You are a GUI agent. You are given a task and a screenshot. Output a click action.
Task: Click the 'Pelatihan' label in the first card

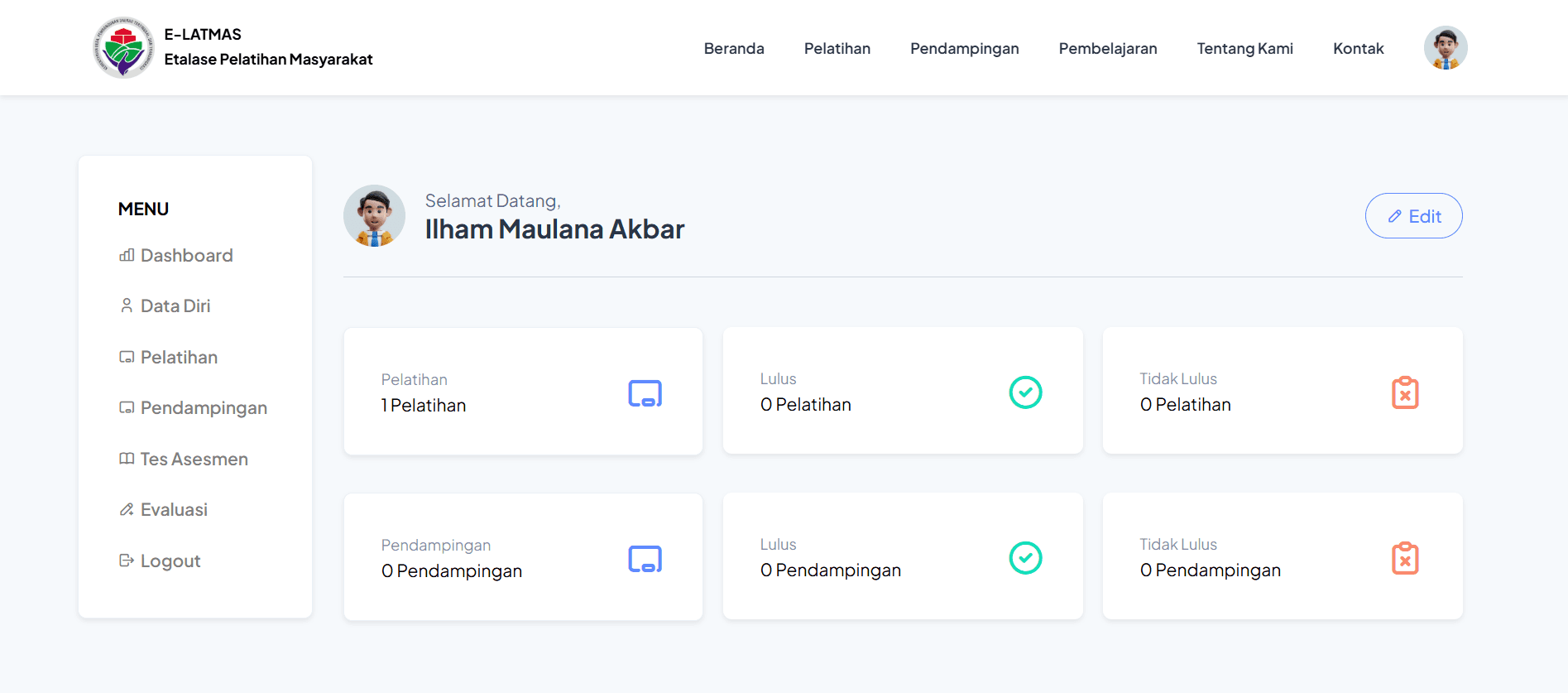coord(414,379)
